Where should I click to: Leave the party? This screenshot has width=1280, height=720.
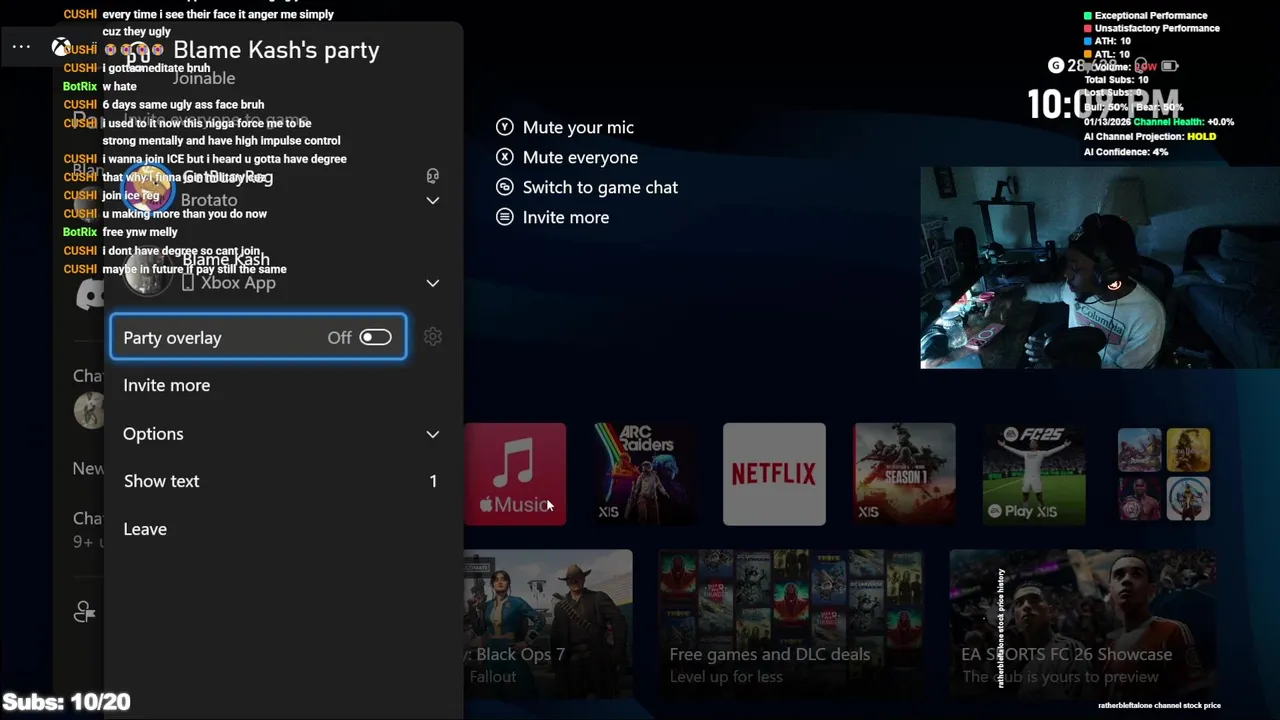click(145, 529)
